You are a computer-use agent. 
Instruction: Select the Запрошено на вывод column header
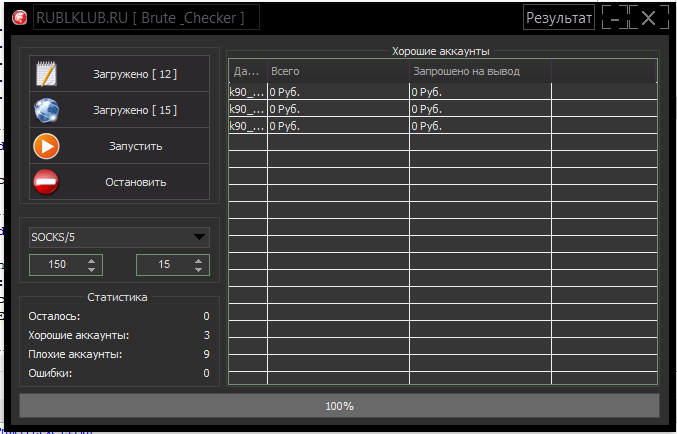[x=480, y=71]
